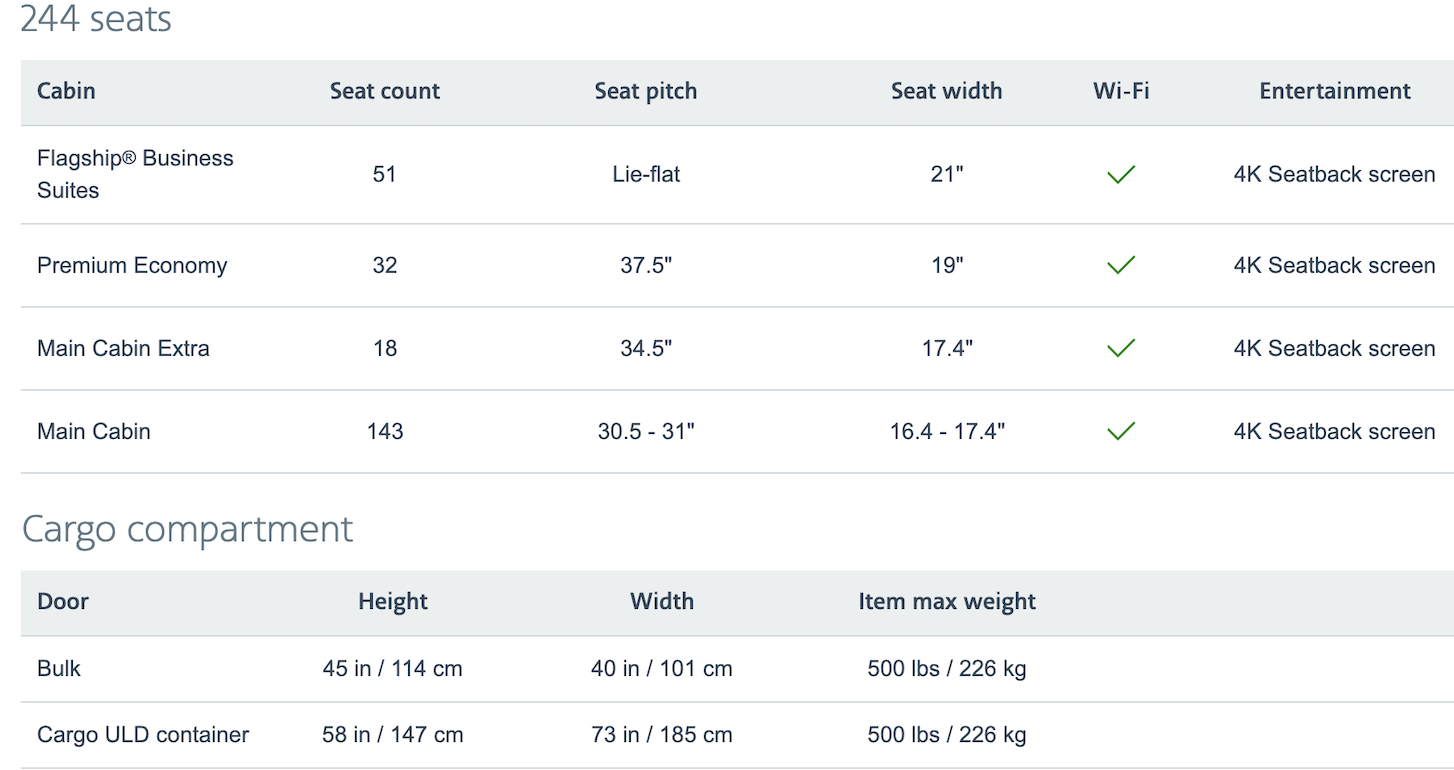This screenshot has width=1454, height=770.
Task: Click the Main Cabin Extra row label
Action: [x=123, y=348]
